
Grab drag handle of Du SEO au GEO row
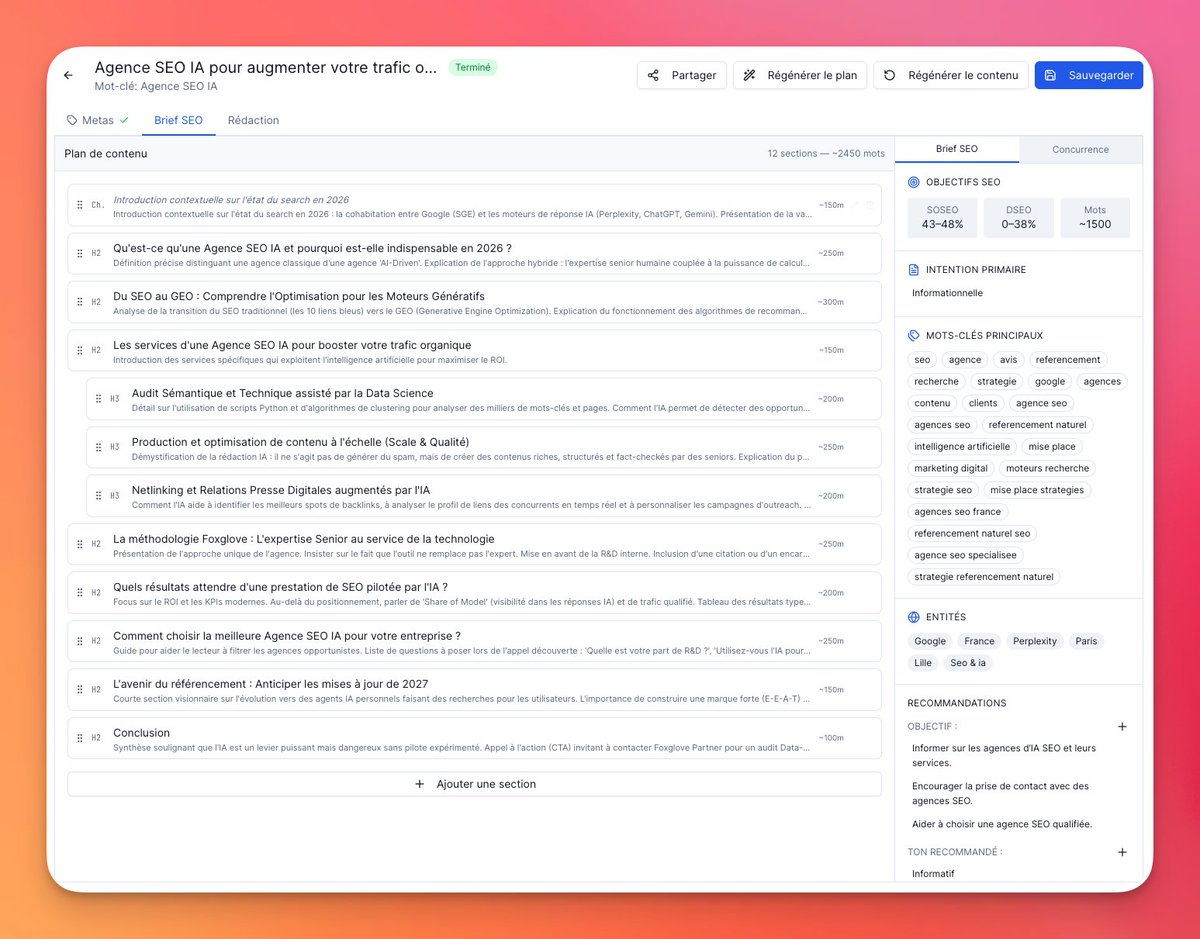[x=80, y=302]
